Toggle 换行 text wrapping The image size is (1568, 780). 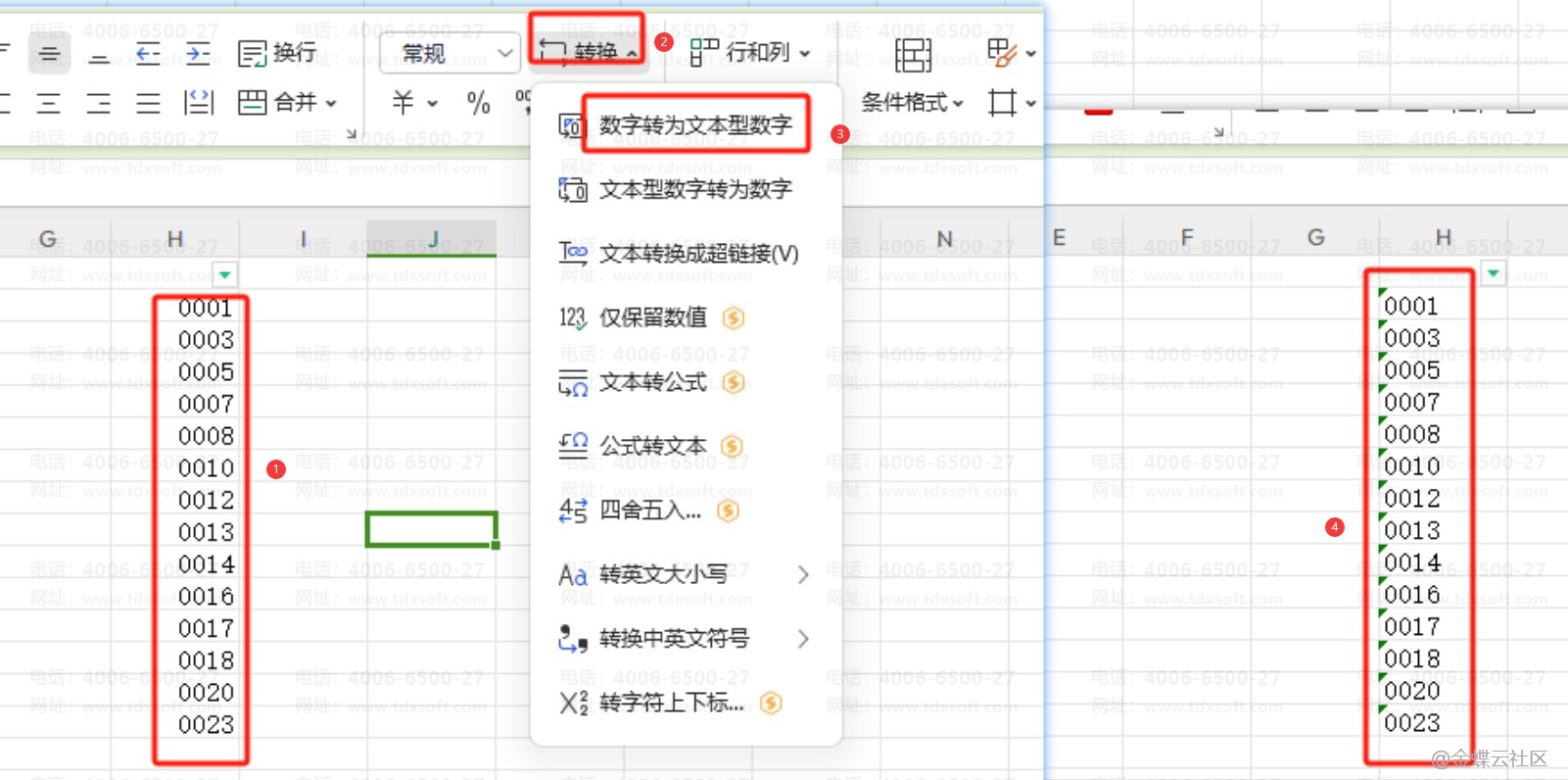pos(277,53)
